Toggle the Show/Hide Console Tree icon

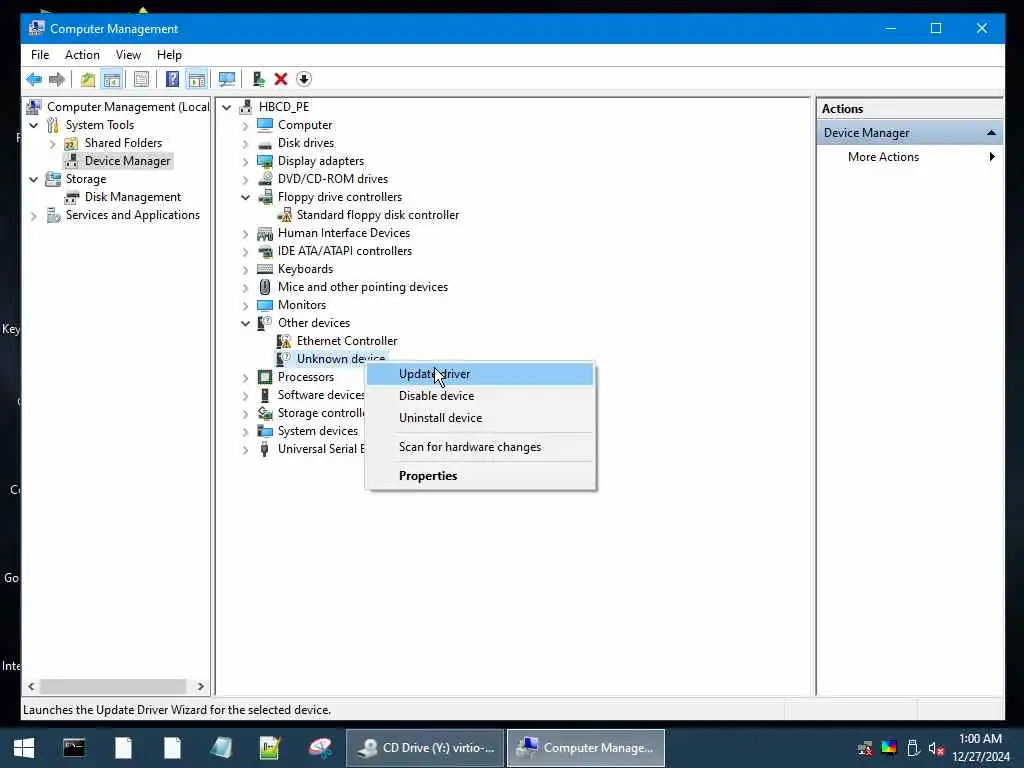tap(112, 80)
